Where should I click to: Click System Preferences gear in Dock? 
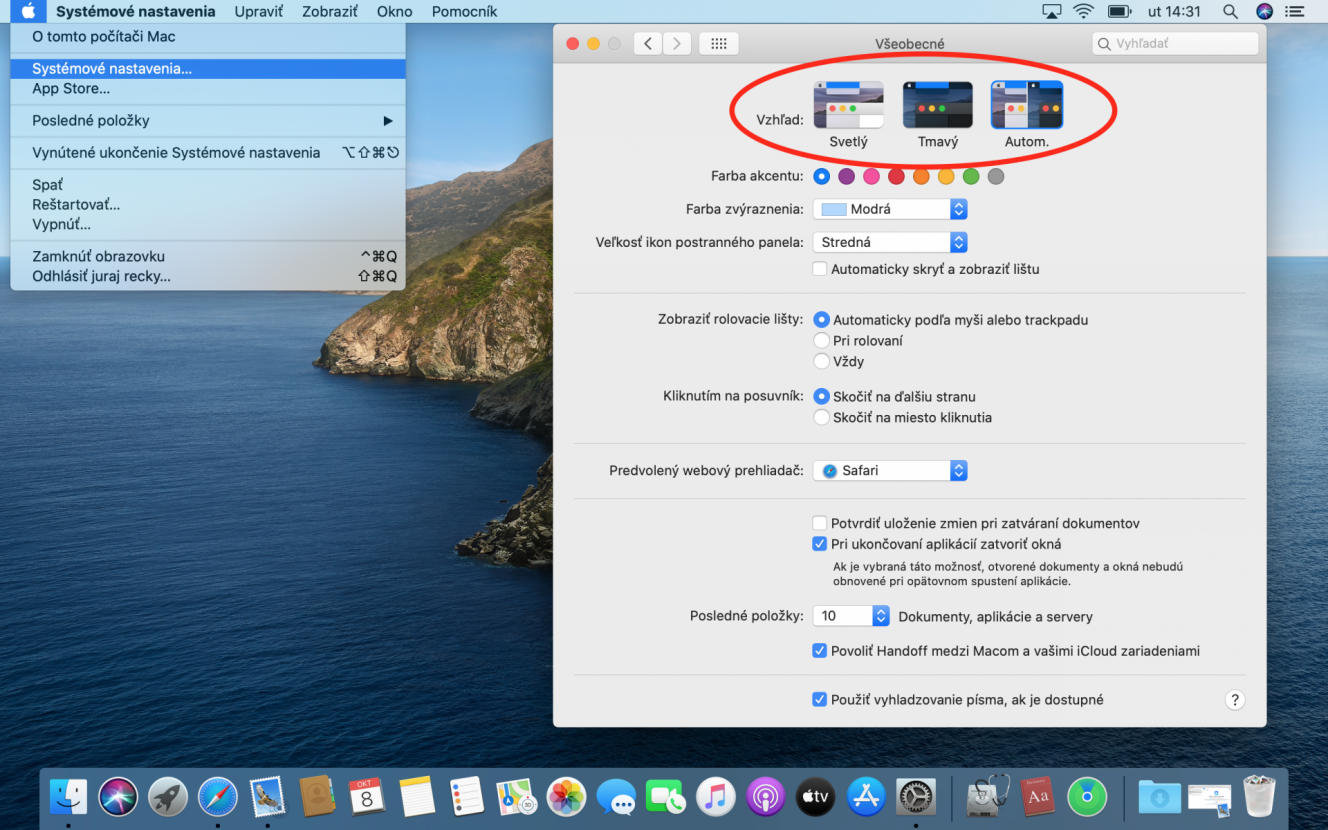pyautogui.click(x=916, y=797)
